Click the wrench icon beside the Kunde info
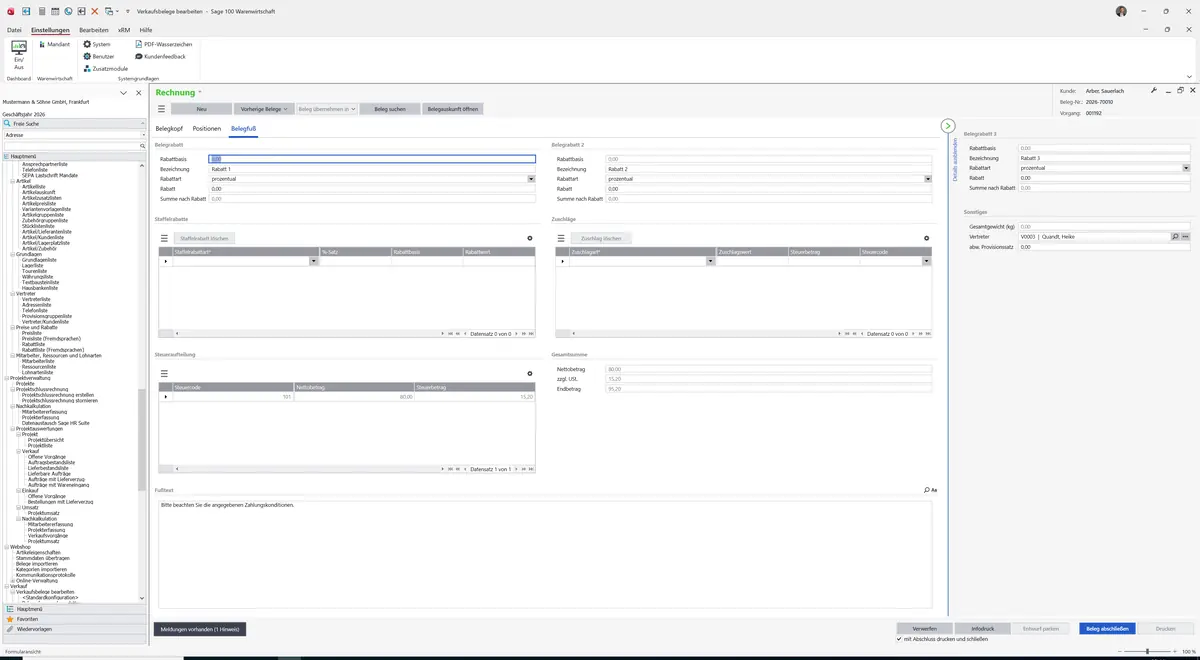Image resolution: width=1200 pixels, height=660 pixels. (1154, 91)
